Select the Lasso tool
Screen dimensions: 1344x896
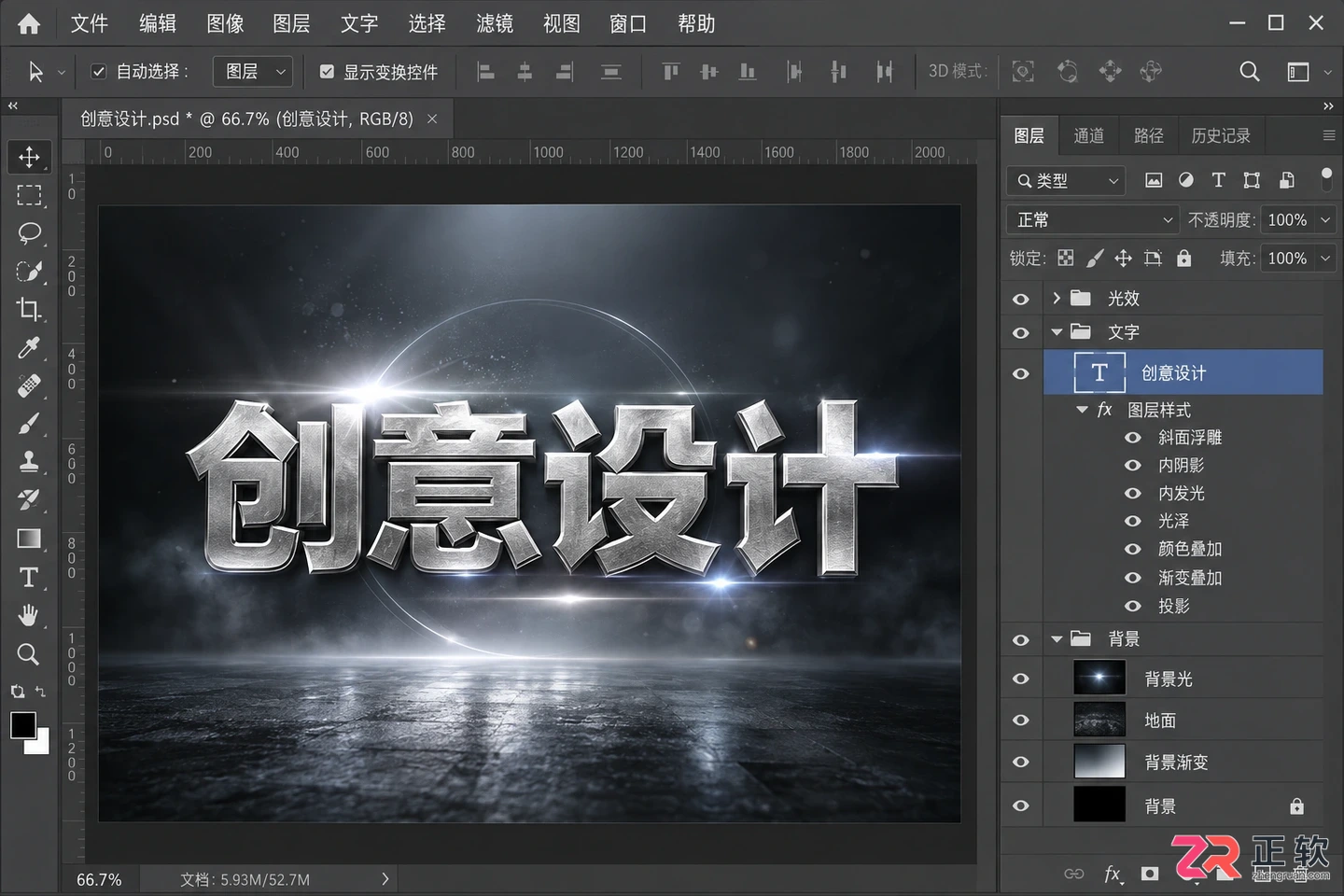tap(29, 233)
